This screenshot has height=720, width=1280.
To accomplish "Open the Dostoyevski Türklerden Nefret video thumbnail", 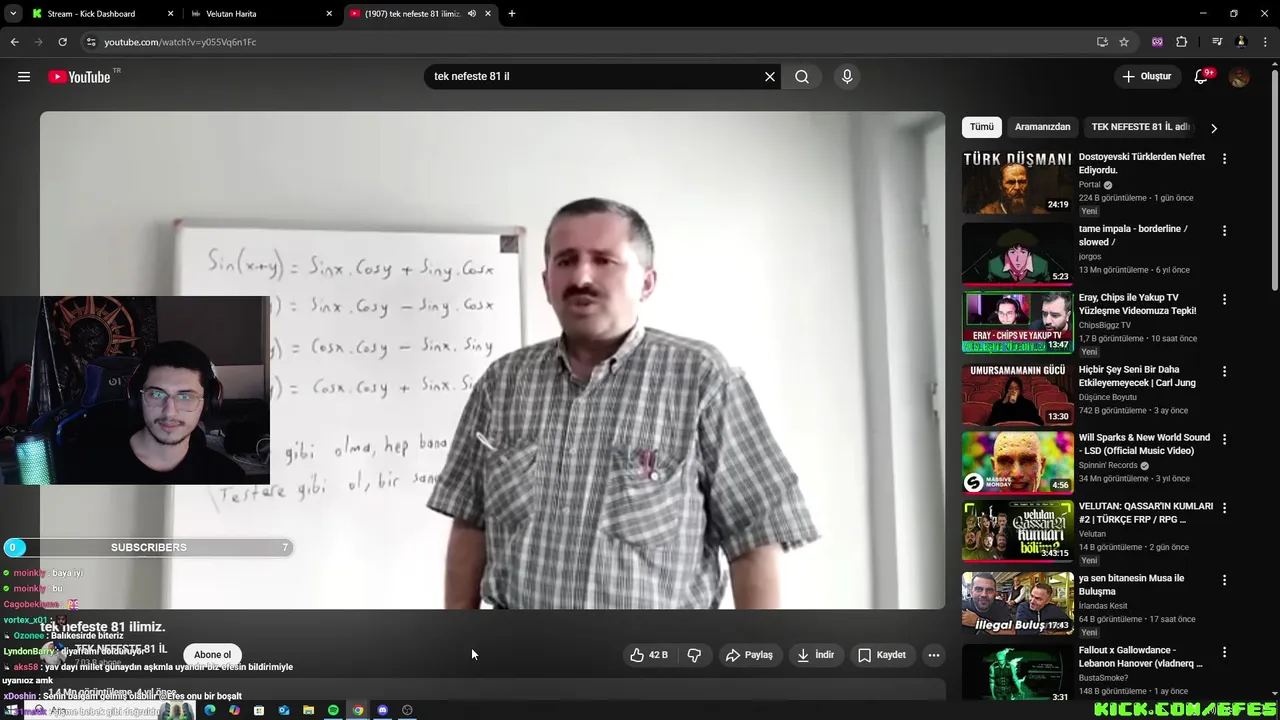I will [1017, 182].
